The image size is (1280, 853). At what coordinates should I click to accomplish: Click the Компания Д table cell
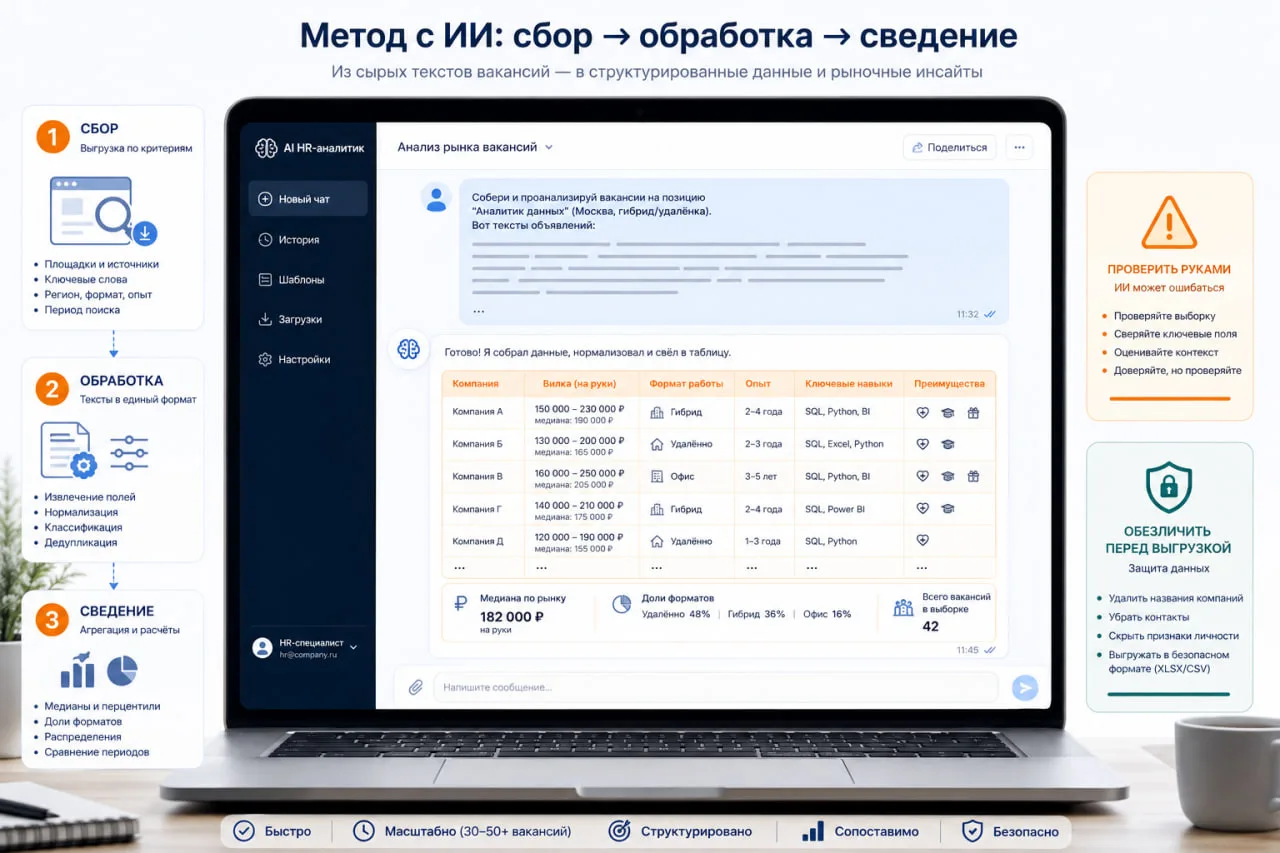(x=478, y=541)
